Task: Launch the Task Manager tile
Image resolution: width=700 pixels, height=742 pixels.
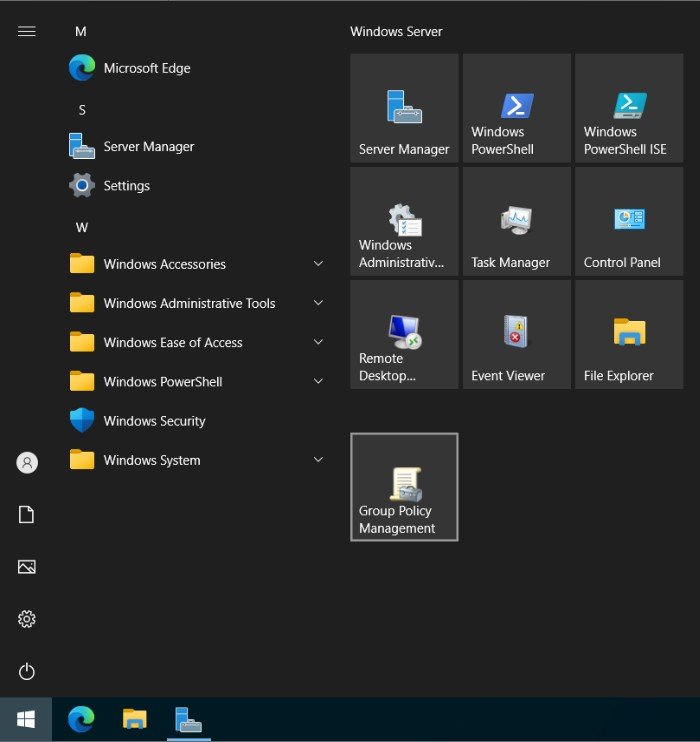Action: 517,221
